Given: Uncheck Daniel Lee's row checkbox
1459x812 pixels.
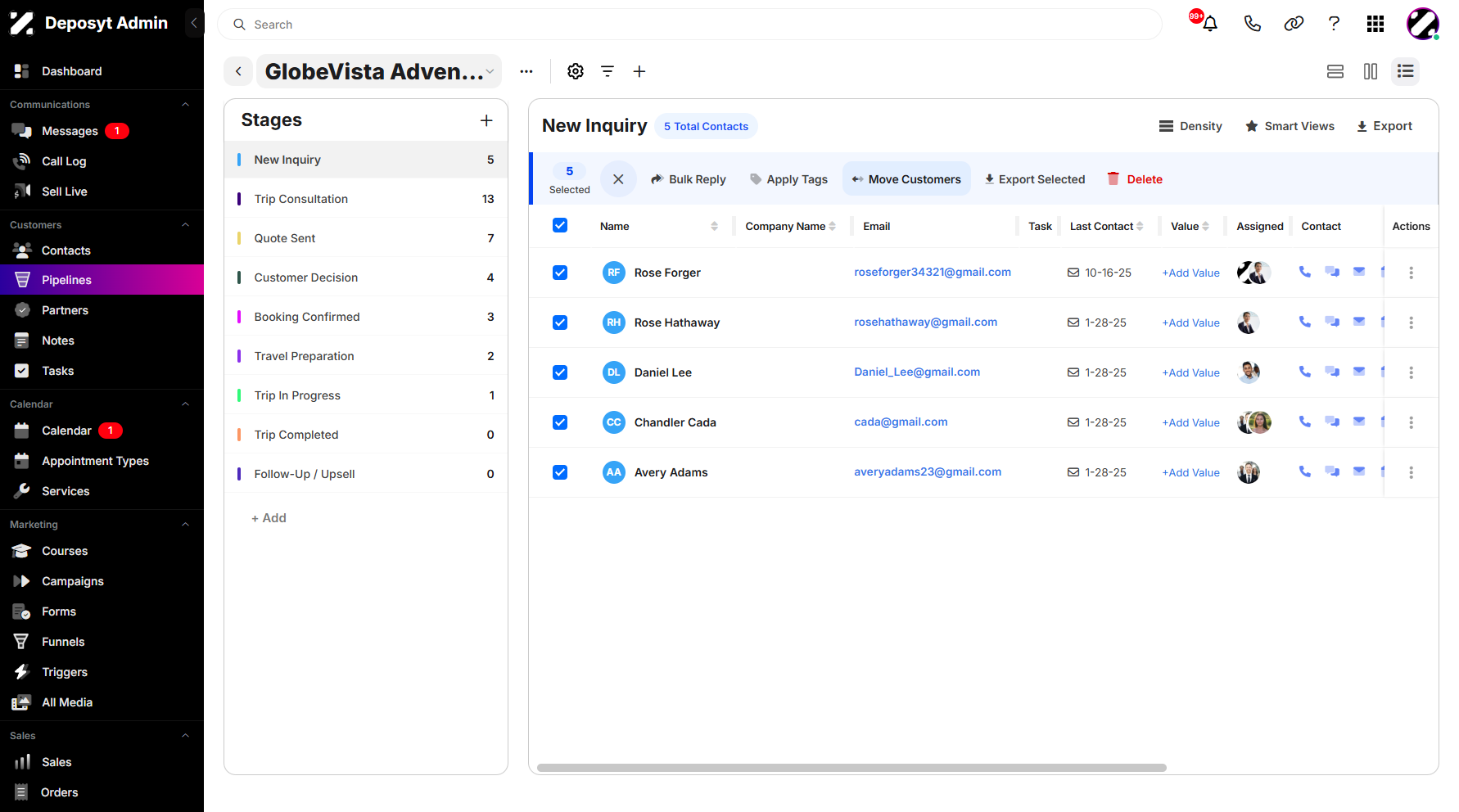Looking at the screenshot, I should (560, 372).
